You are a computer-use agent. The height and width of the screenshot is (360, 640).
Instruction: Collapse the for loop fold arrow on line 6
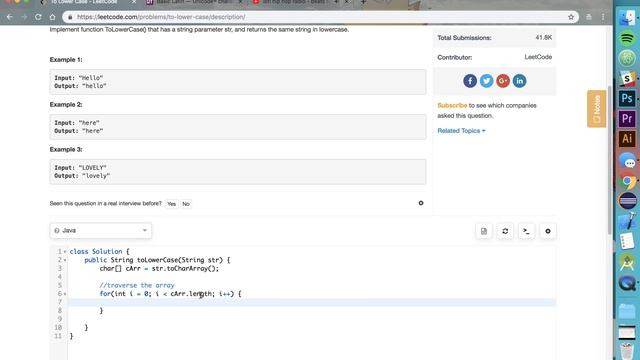point(65,294)
